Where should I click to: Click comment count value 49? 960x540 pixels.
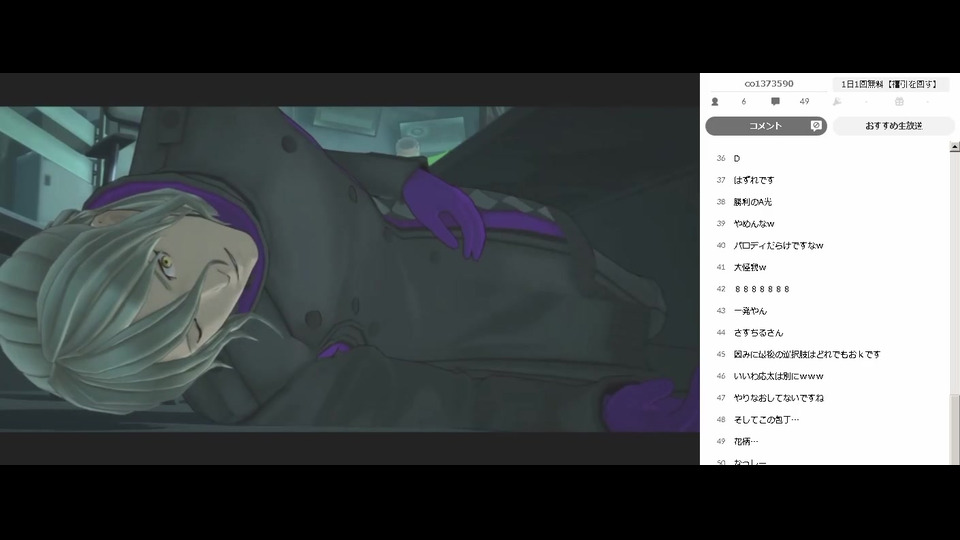click(804, 102)
